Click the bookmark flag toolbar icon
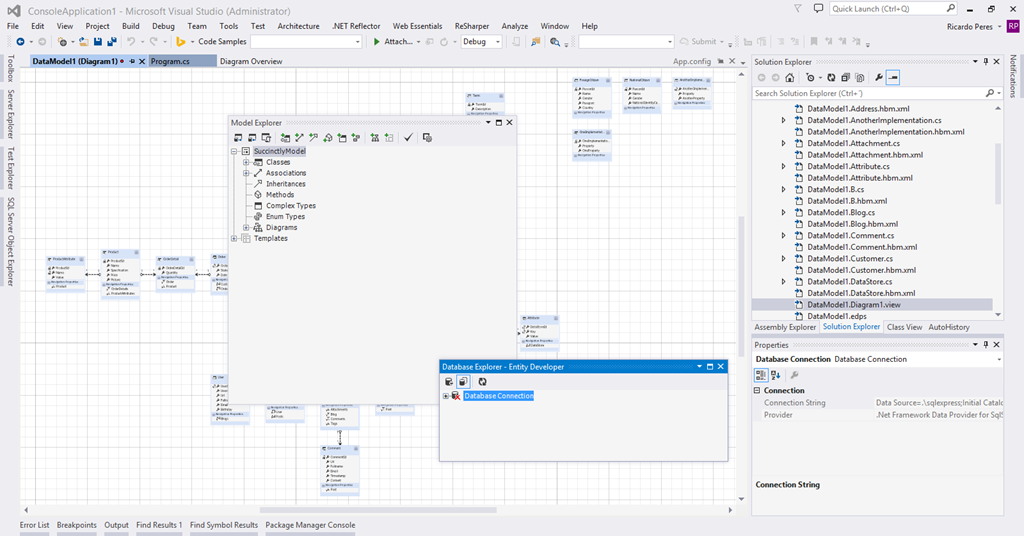 click(x=814, y=42)
